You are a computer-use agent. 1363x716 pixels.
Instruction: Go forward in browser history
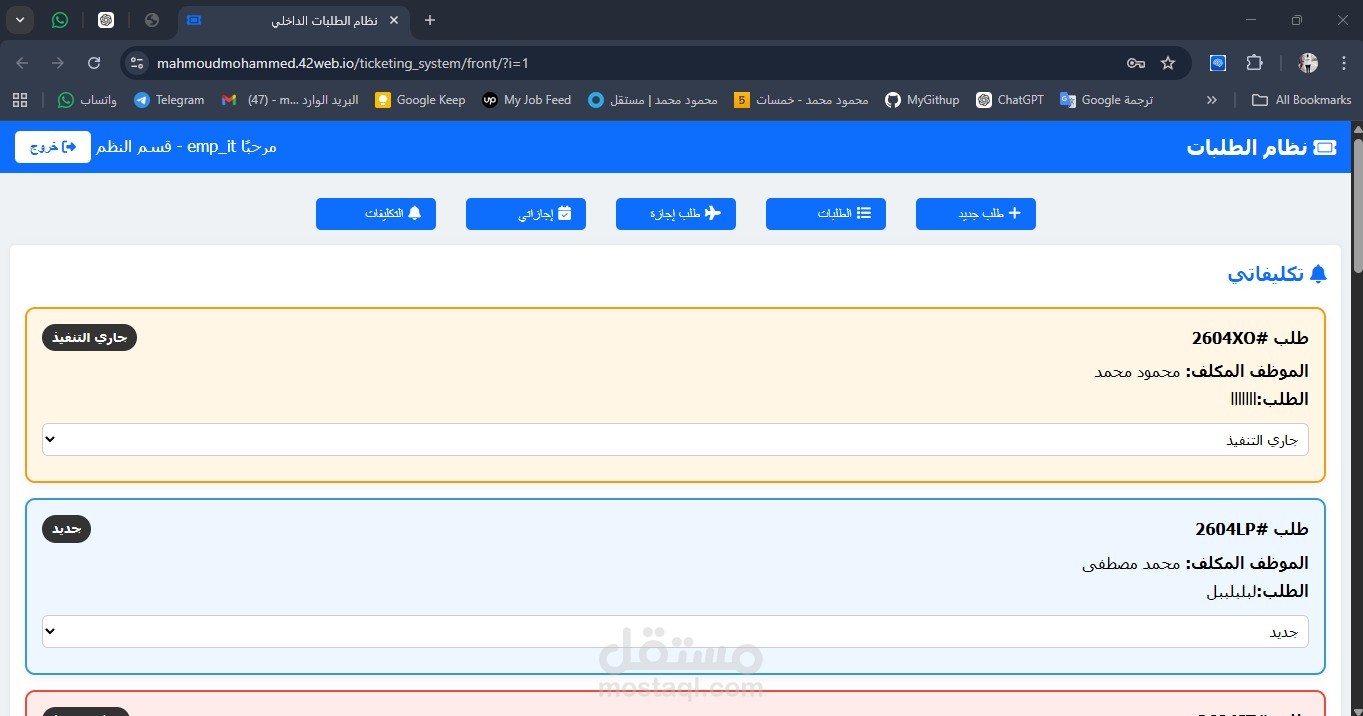58,63
